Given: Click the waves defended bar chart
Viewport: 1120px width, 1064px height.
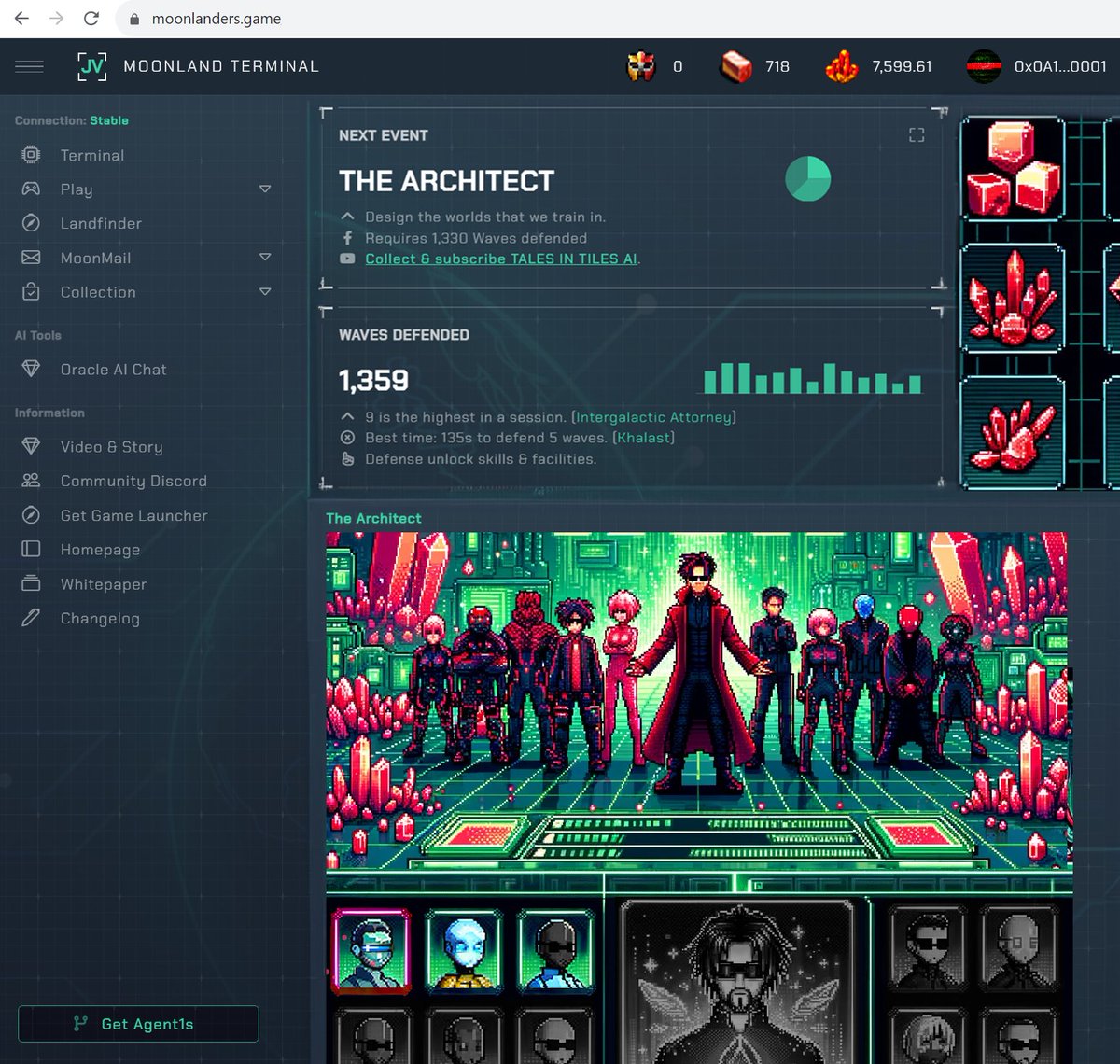Looking at the screenshot, I should tap(813, 377).
